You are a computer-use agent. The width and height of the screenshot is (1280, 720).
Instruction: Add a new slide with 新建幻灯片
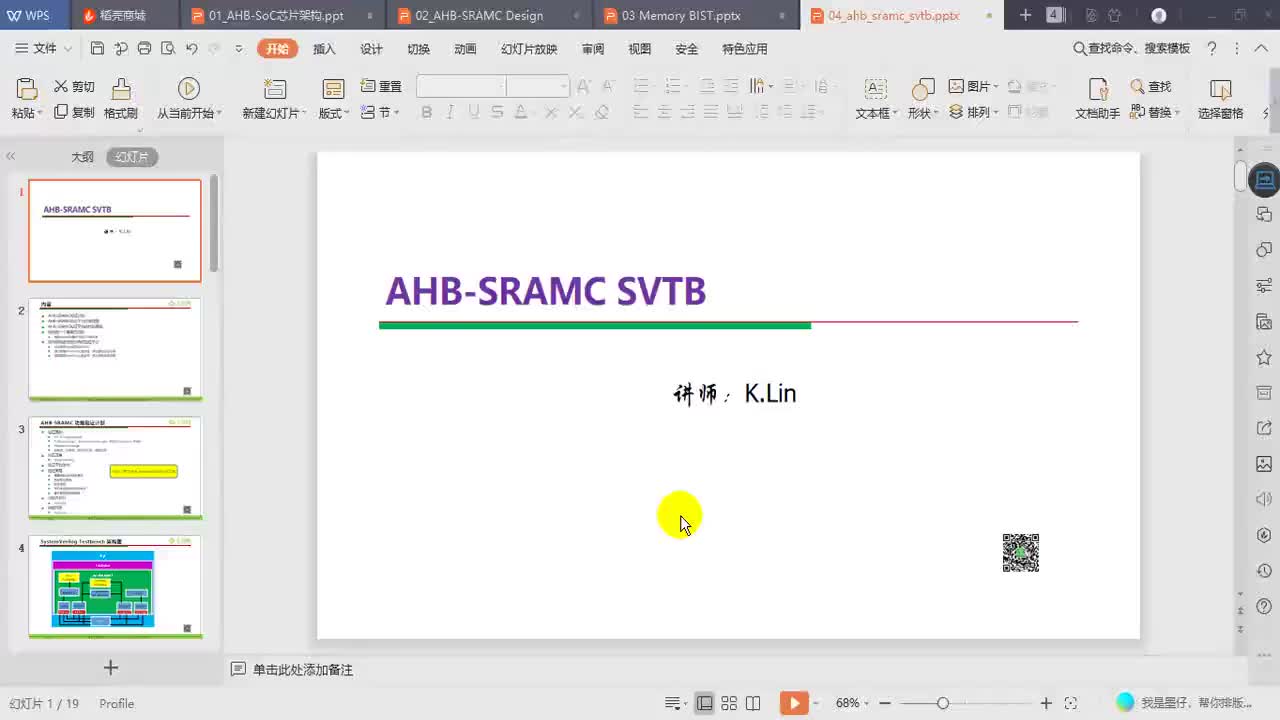274,99
